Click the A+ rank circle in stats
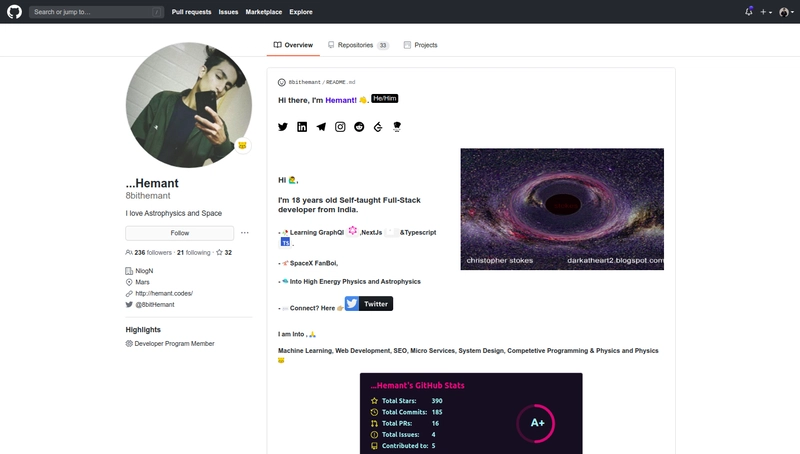 536,423
